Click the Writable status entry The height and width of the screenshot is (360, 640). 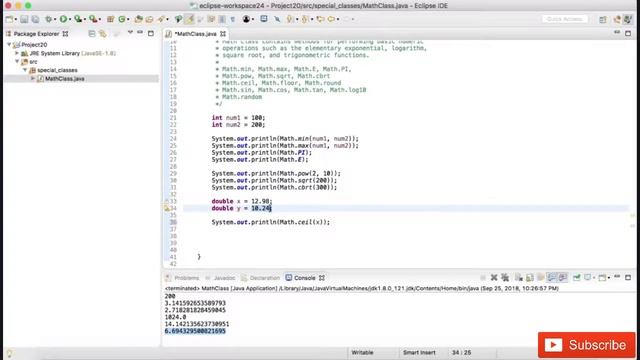(x=362, y=352)
